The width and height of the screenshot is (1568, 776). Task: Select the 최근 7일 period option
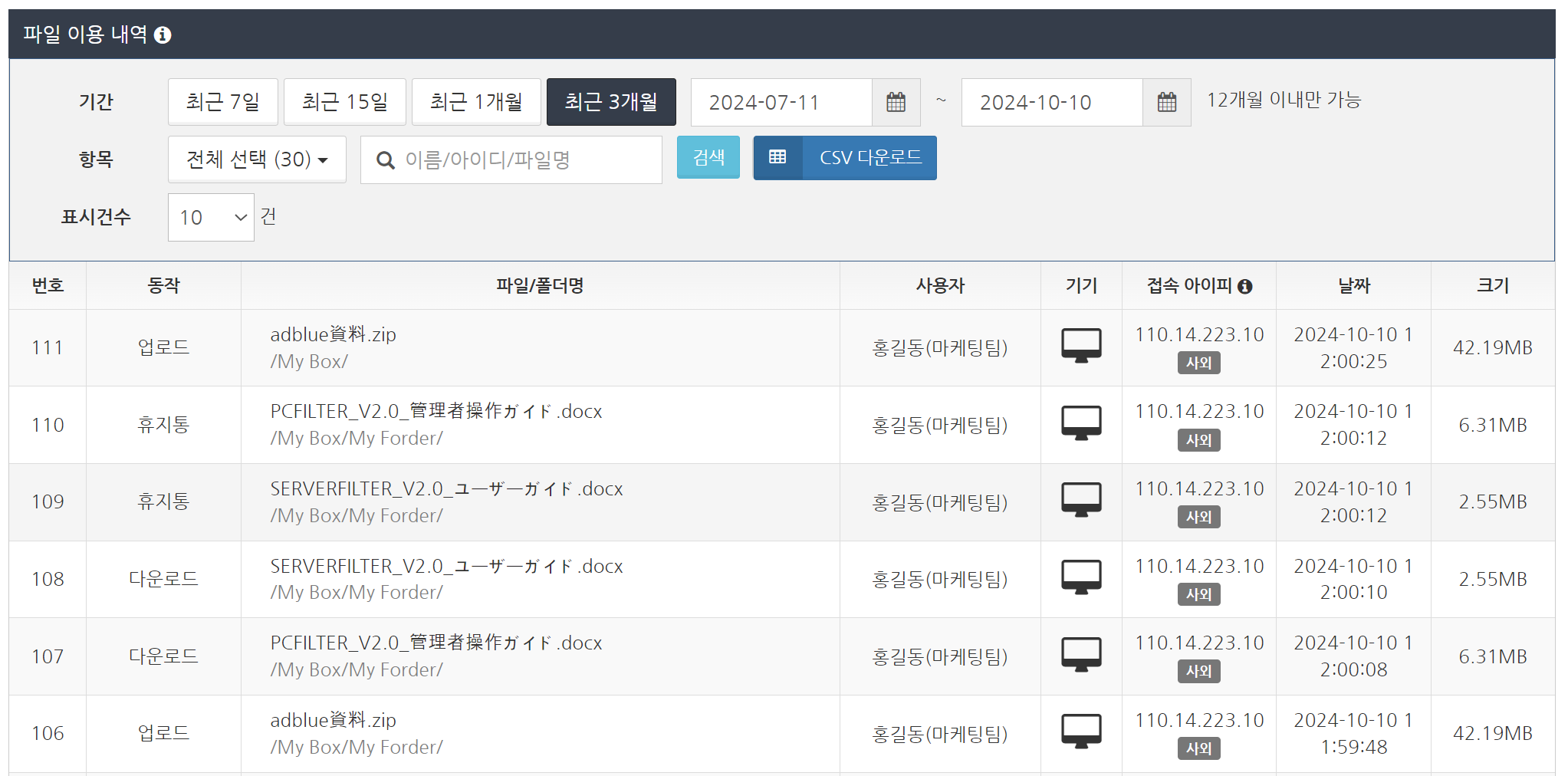(x=222, y=102)
